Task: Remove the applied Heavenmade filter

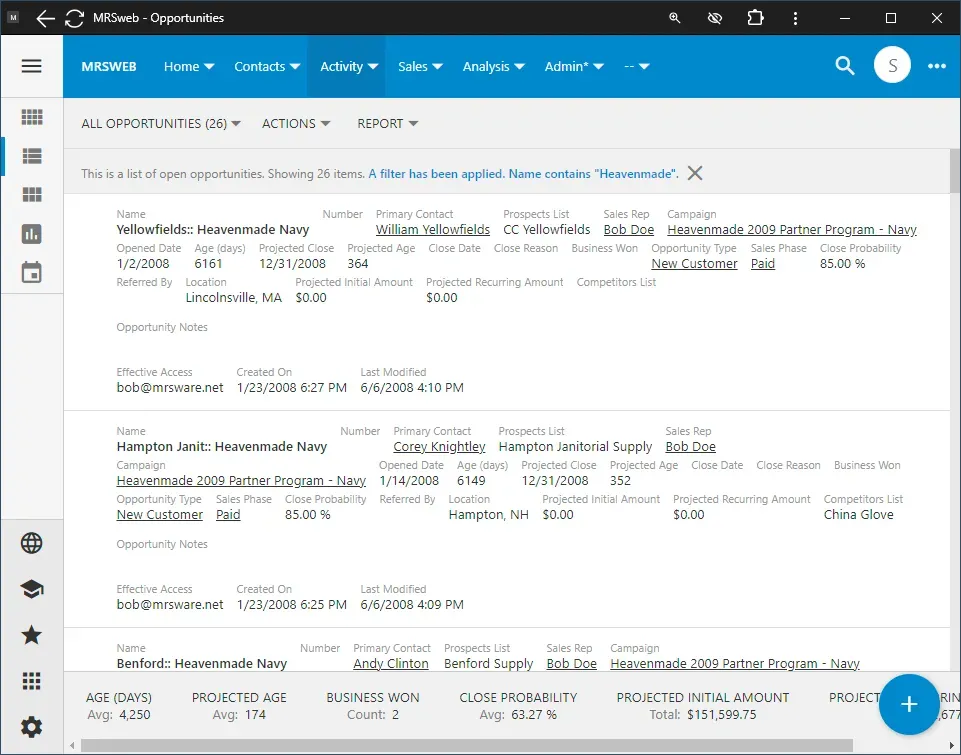Action: [695, 173]
